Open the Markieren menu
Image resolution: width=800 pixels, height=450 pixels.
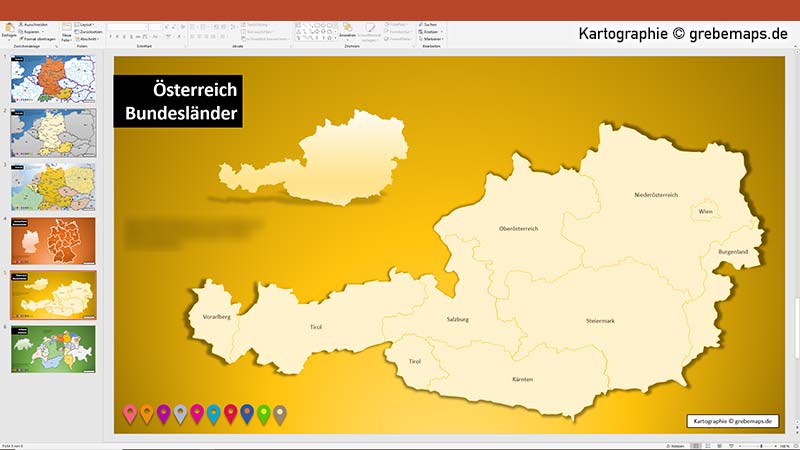pyautogui.click(x=431, y=39)
